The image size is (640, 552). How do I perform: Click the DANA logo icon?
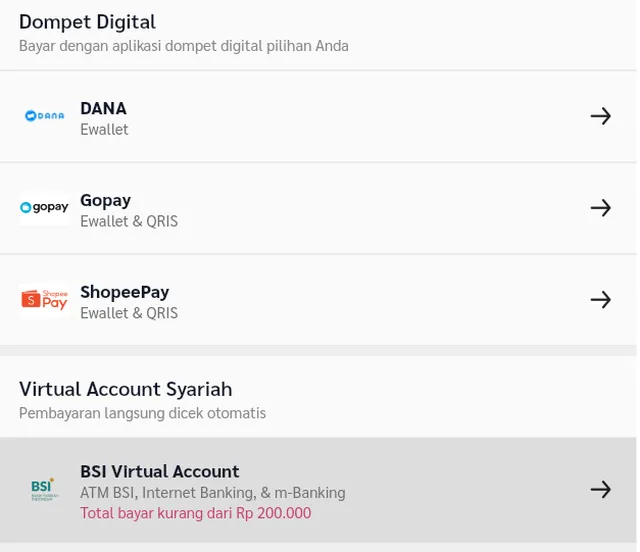point(44,116)
